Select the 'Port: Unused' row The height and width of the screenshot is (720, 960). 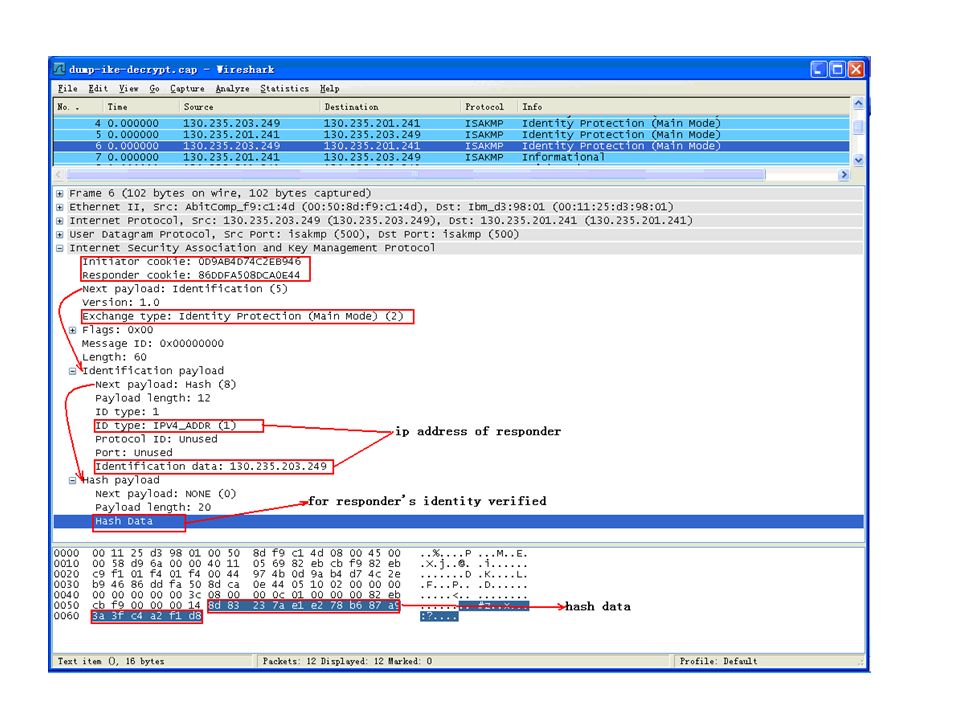pyautogui.click(x=133, y=453)
